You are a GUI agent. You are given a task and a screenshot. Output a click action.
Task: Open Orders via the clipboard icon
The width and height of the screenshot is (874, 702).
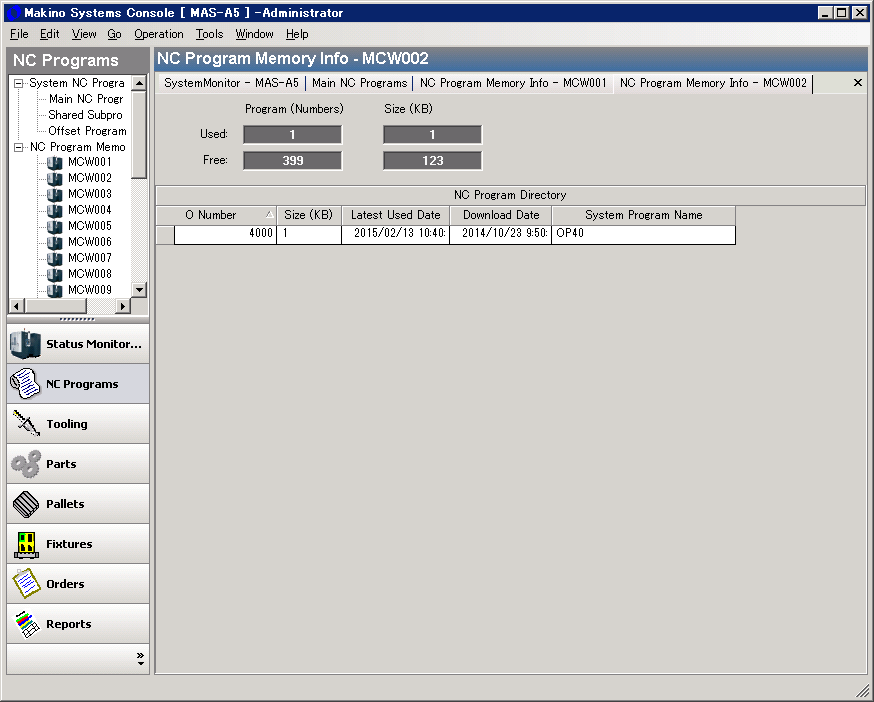[x=25, y=584]
